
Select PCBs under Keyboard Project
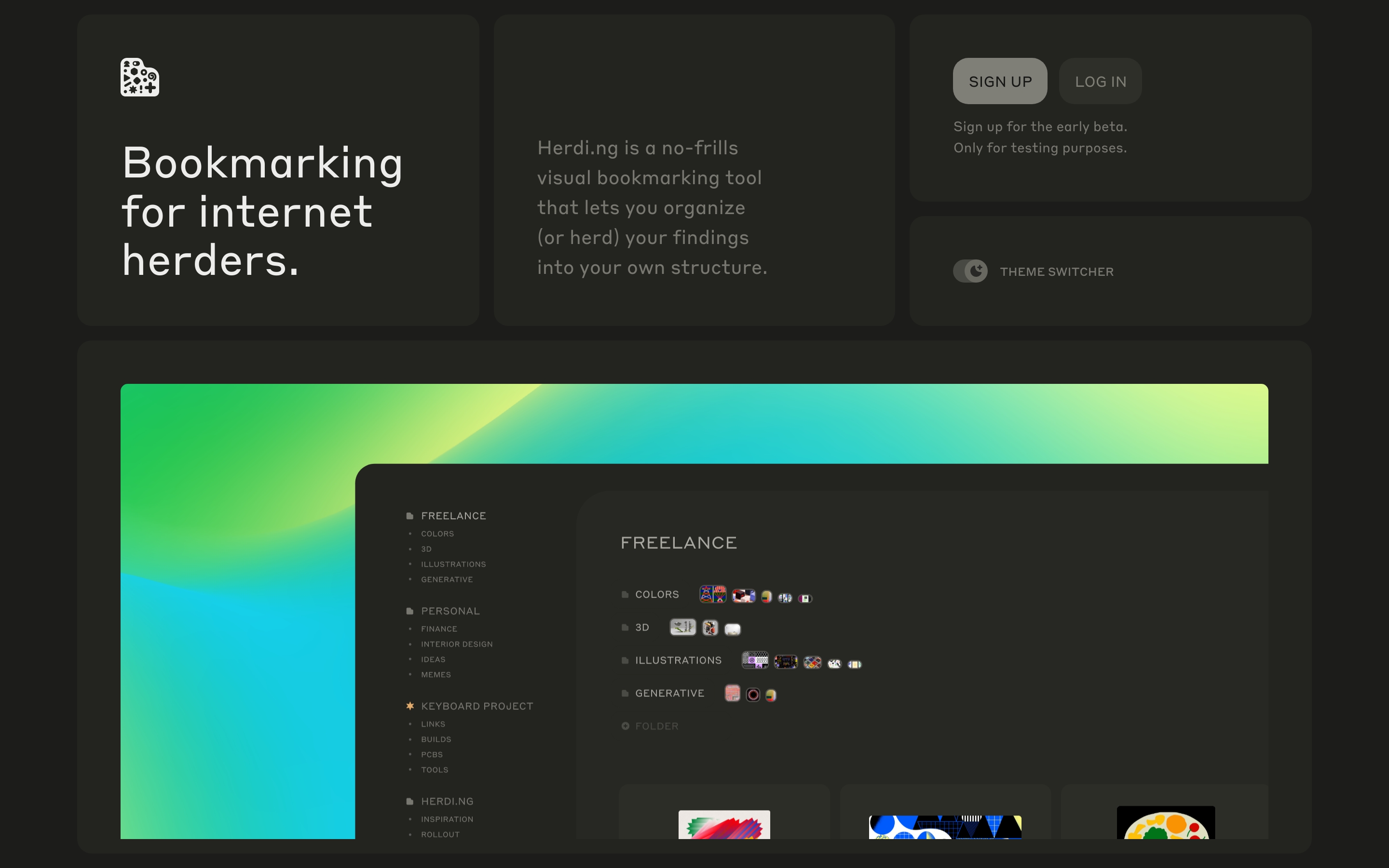pyautogui.click(x=432, y=754)
